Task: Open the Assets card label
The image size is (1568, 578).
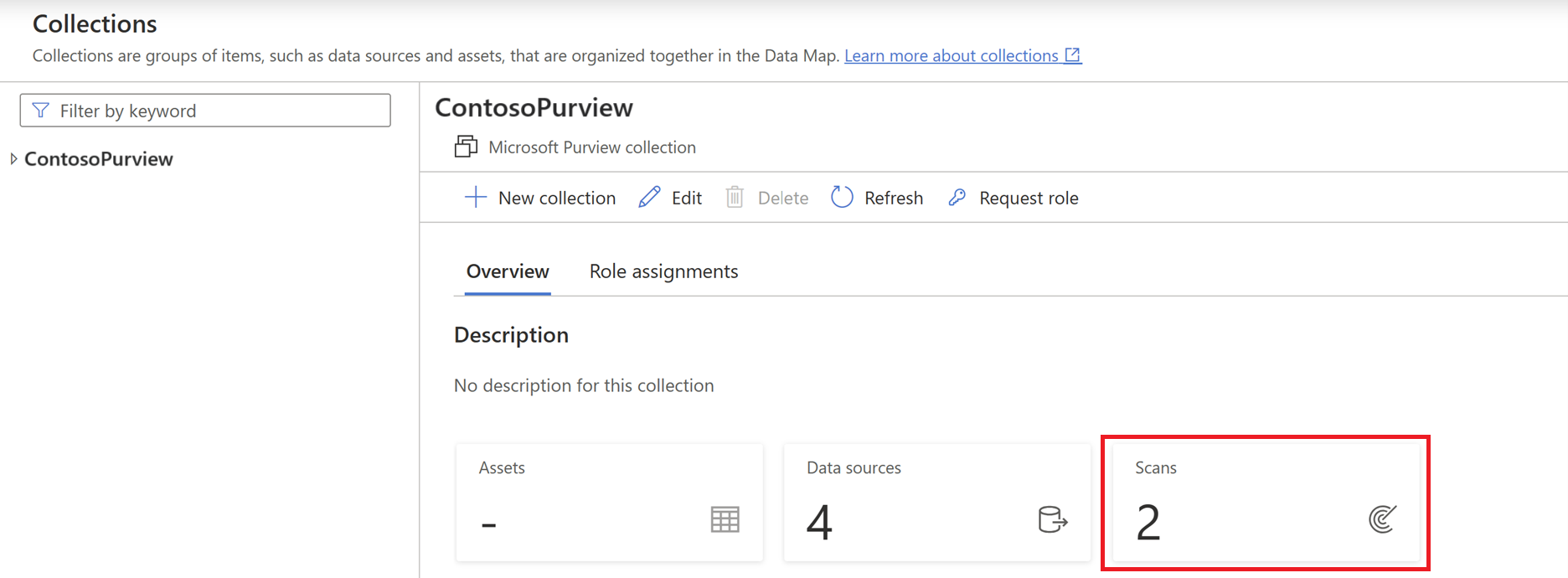Action: pos(502,467)
